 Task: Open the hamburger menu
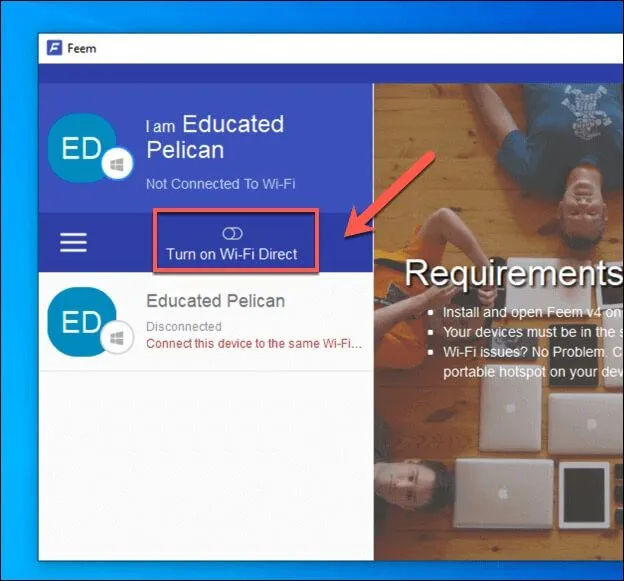pos(73,243)
